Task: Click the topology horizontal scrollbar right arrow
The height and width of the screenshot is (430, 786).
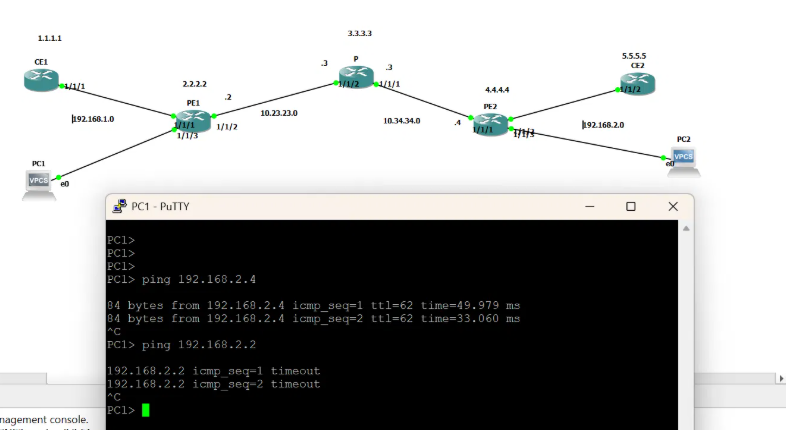Action: pyautogui.click(x=781, y=378)
